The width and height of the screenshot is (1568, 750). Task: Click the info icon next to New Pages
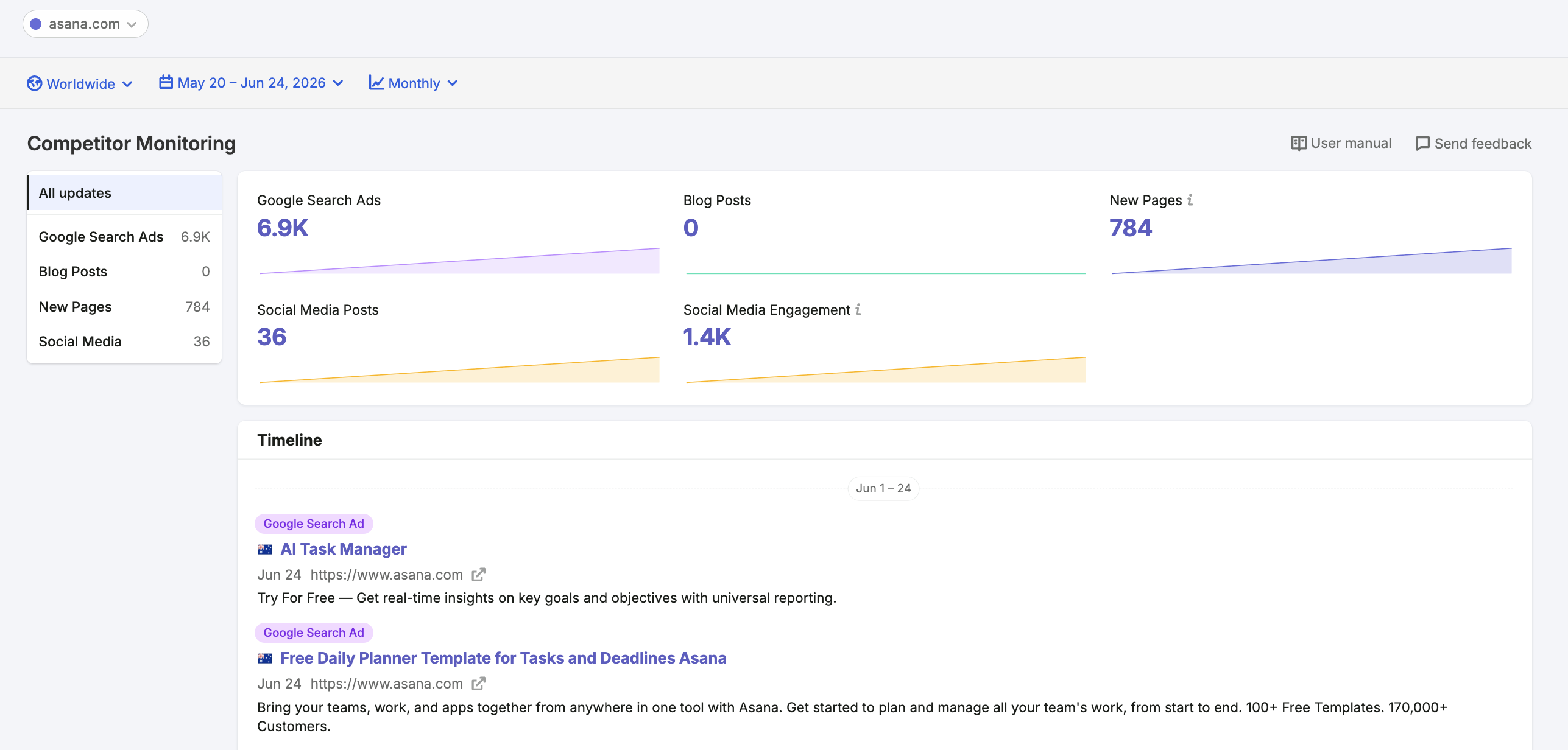pos(1190,200)
